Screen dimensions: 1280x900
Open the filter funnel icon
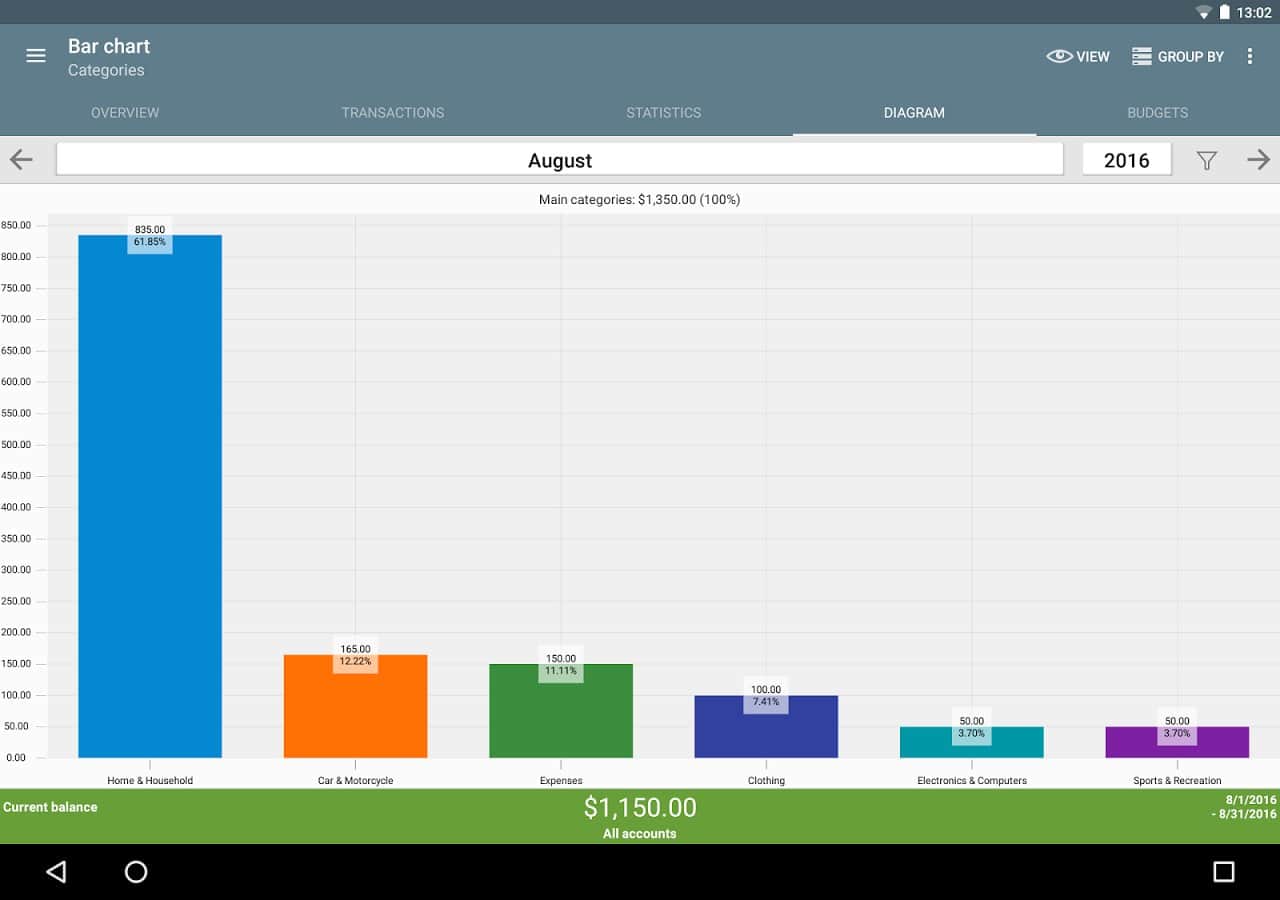(x=1207, y=160)
